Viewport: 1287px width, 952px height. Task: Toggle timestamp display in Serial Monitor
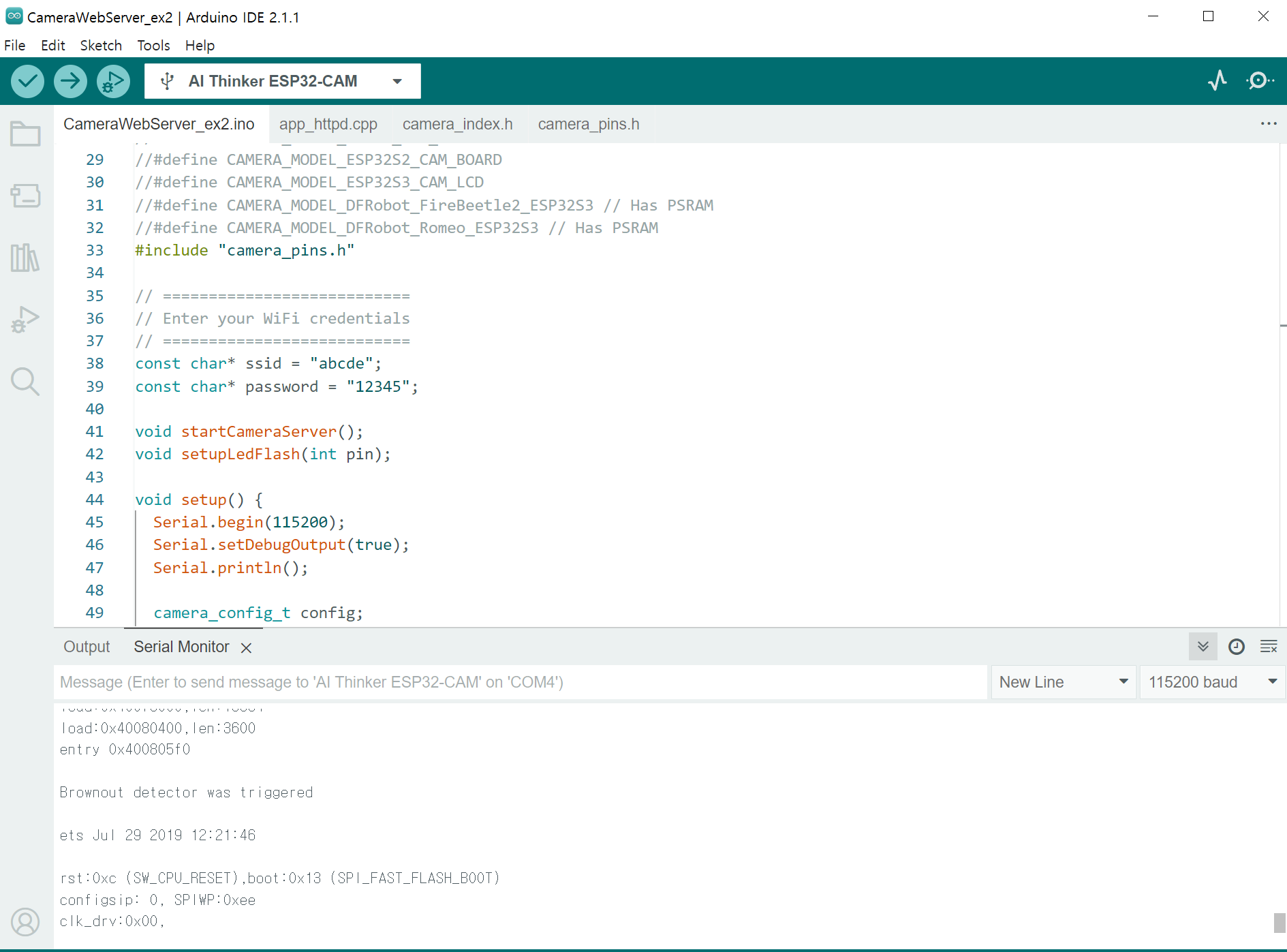[x=1236, y=647]
